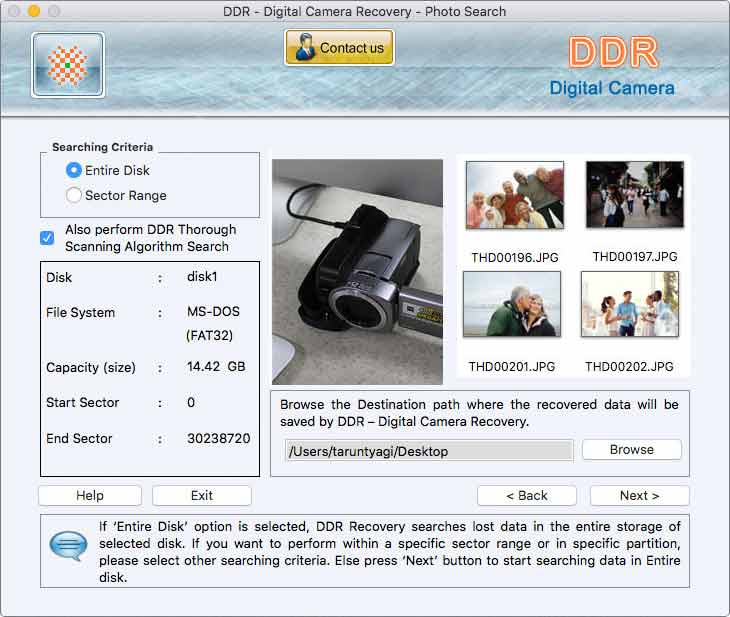Select the THD00197.JPG thumbnail
The height and width of the screenshot is (617, 730).
[x=635, y=194]
